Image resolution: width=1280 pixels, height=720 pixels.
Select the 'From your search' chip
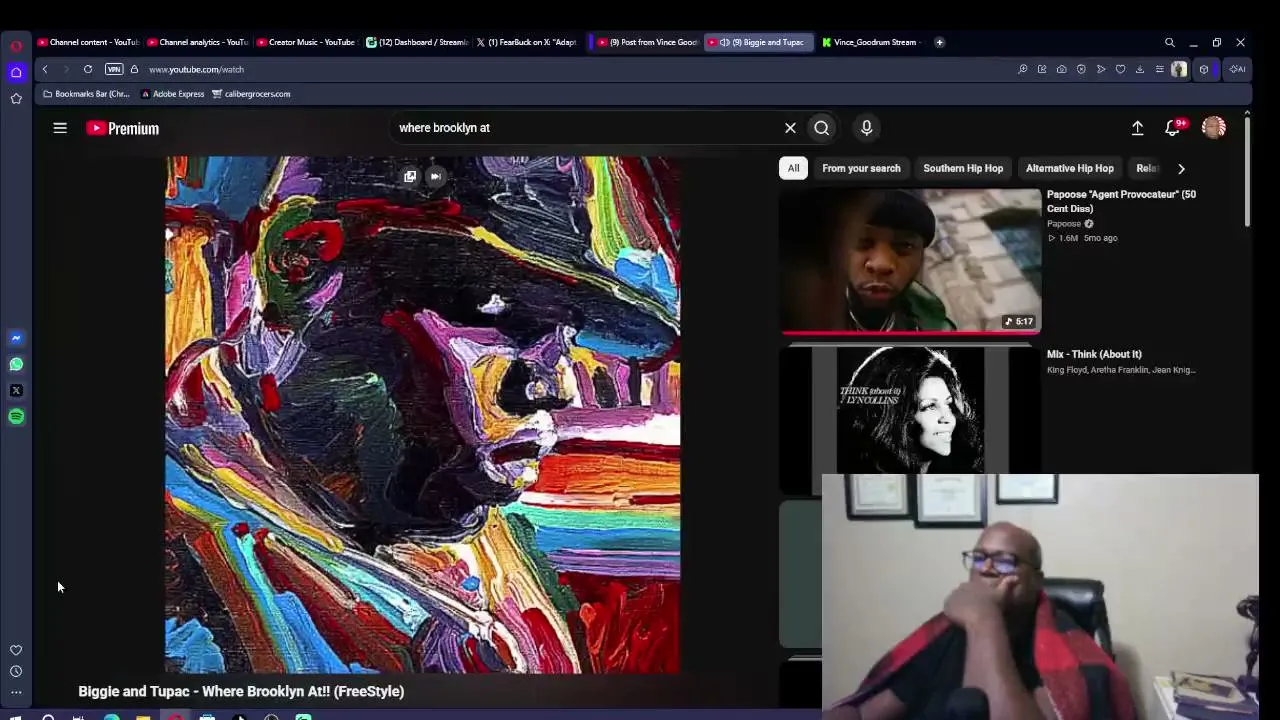point(861,168)
